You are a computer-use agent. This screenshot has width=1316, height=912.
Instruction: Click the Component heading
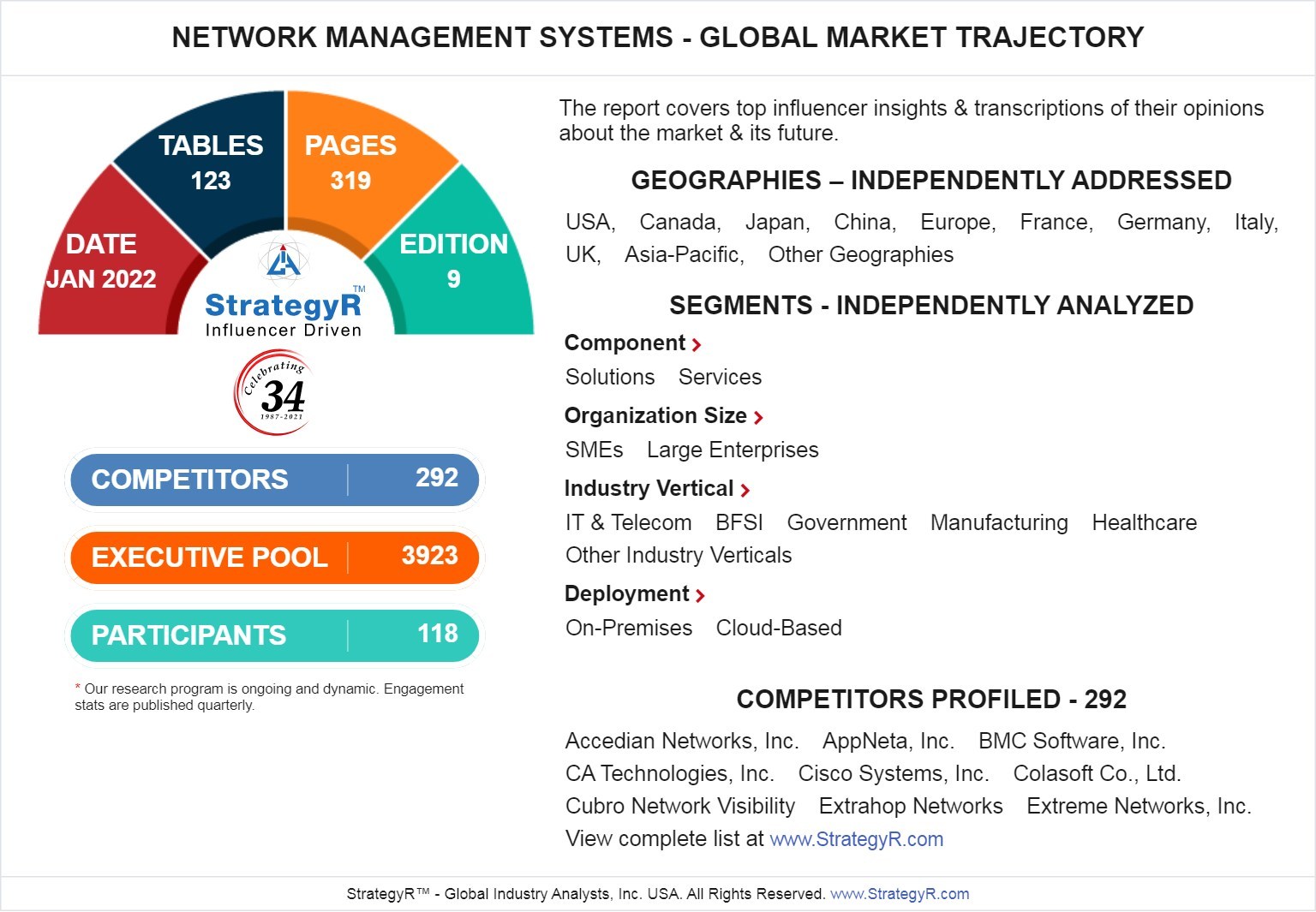point(625,343)
